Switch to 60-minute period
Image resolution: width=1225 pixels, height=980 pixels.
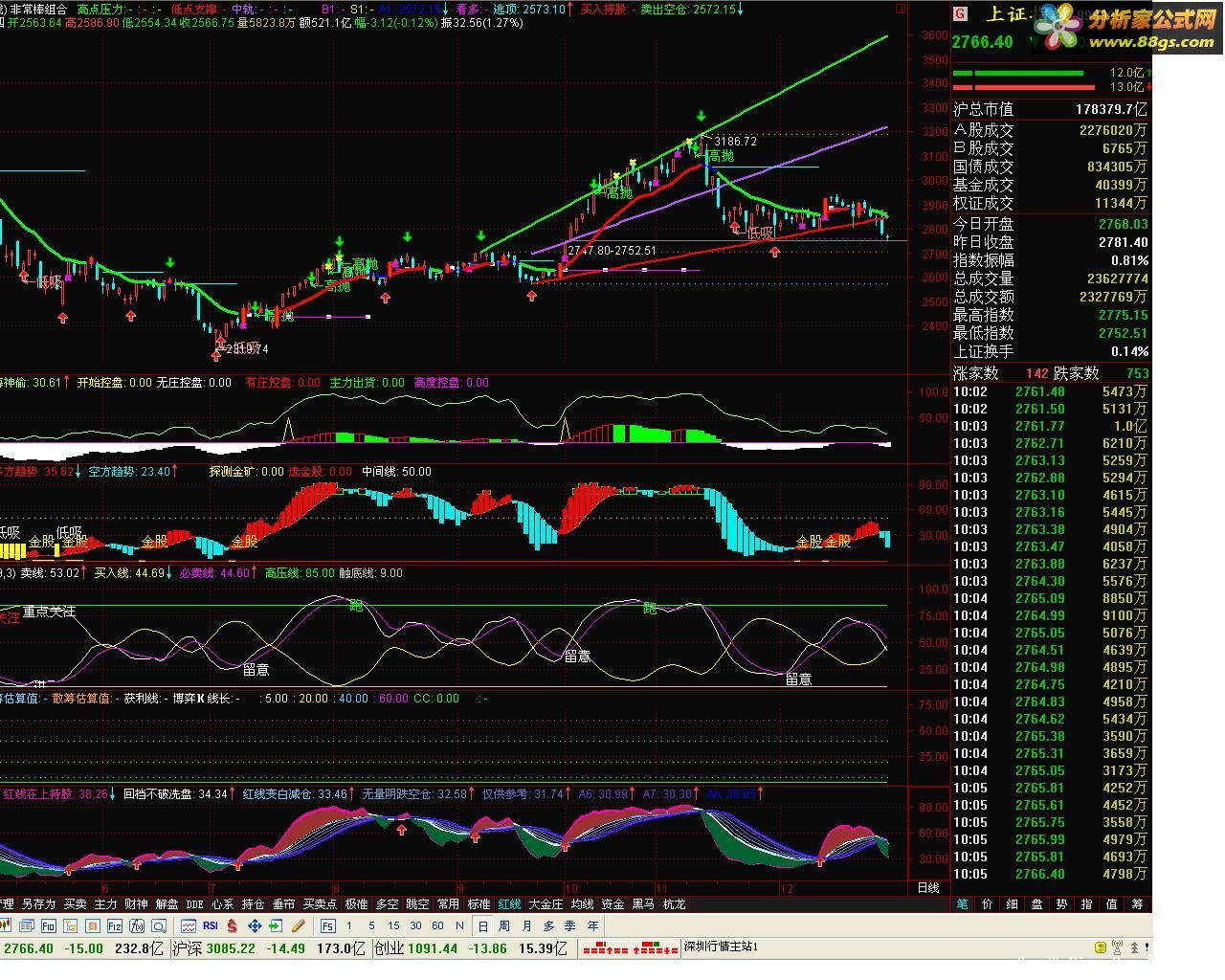tap(437, 925)
